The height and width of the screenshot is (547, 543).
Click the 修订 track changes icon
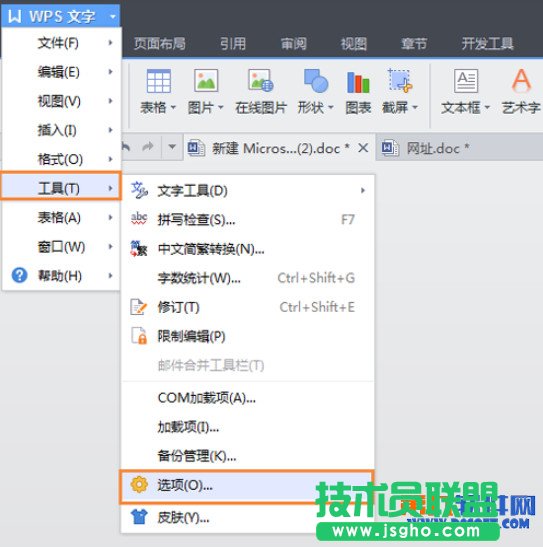138,307
